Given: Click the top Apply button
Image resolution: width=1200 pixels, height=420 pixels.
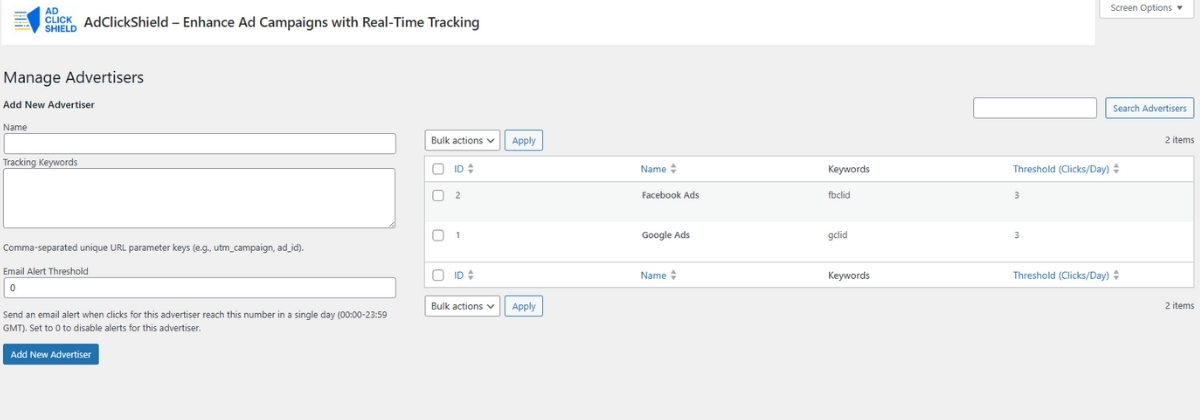Looking at the screenshot, I should click(x=524, y=141).
